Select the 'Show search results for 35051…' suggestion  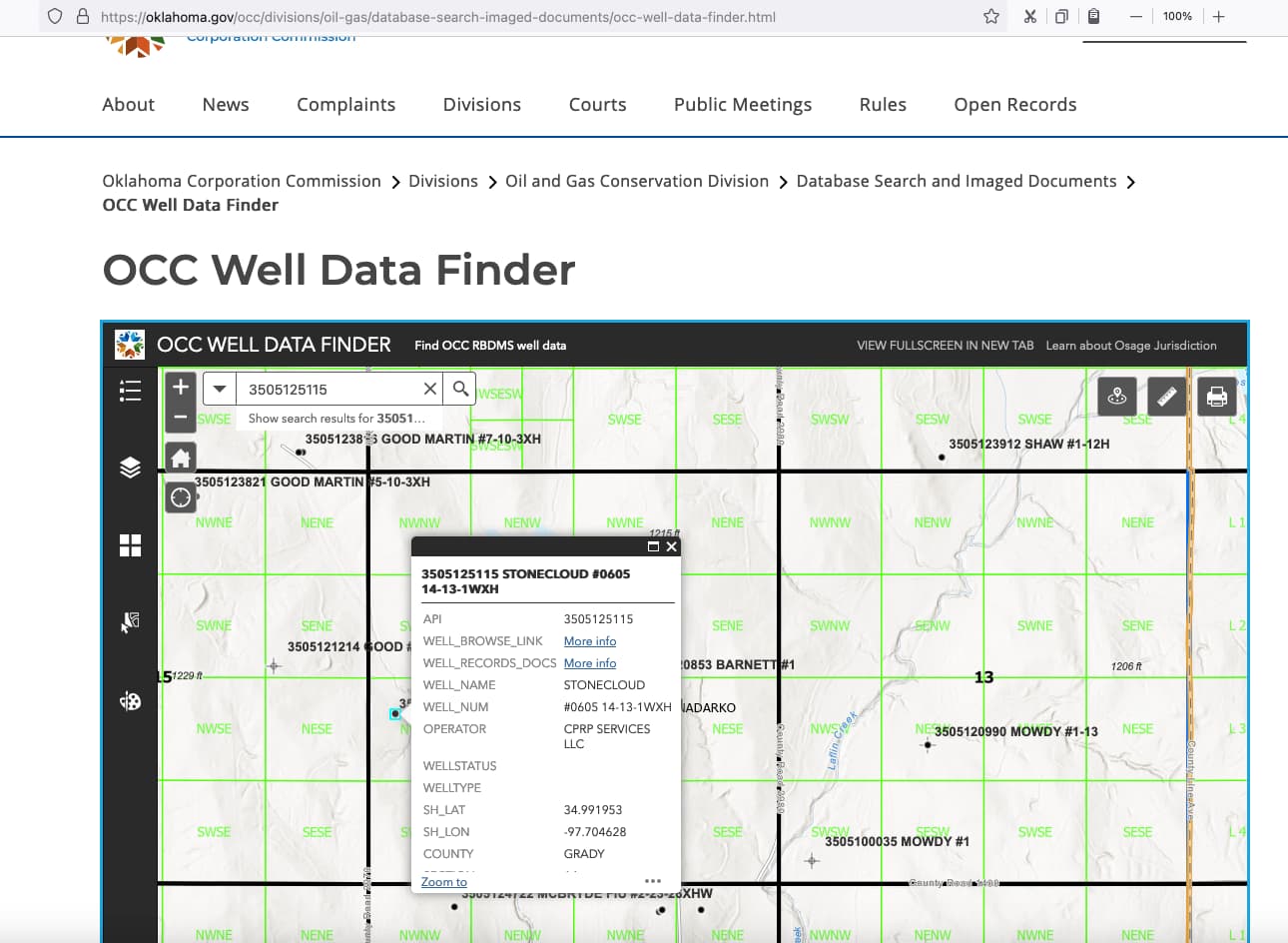pyautogui.click(x=336, y=419)
